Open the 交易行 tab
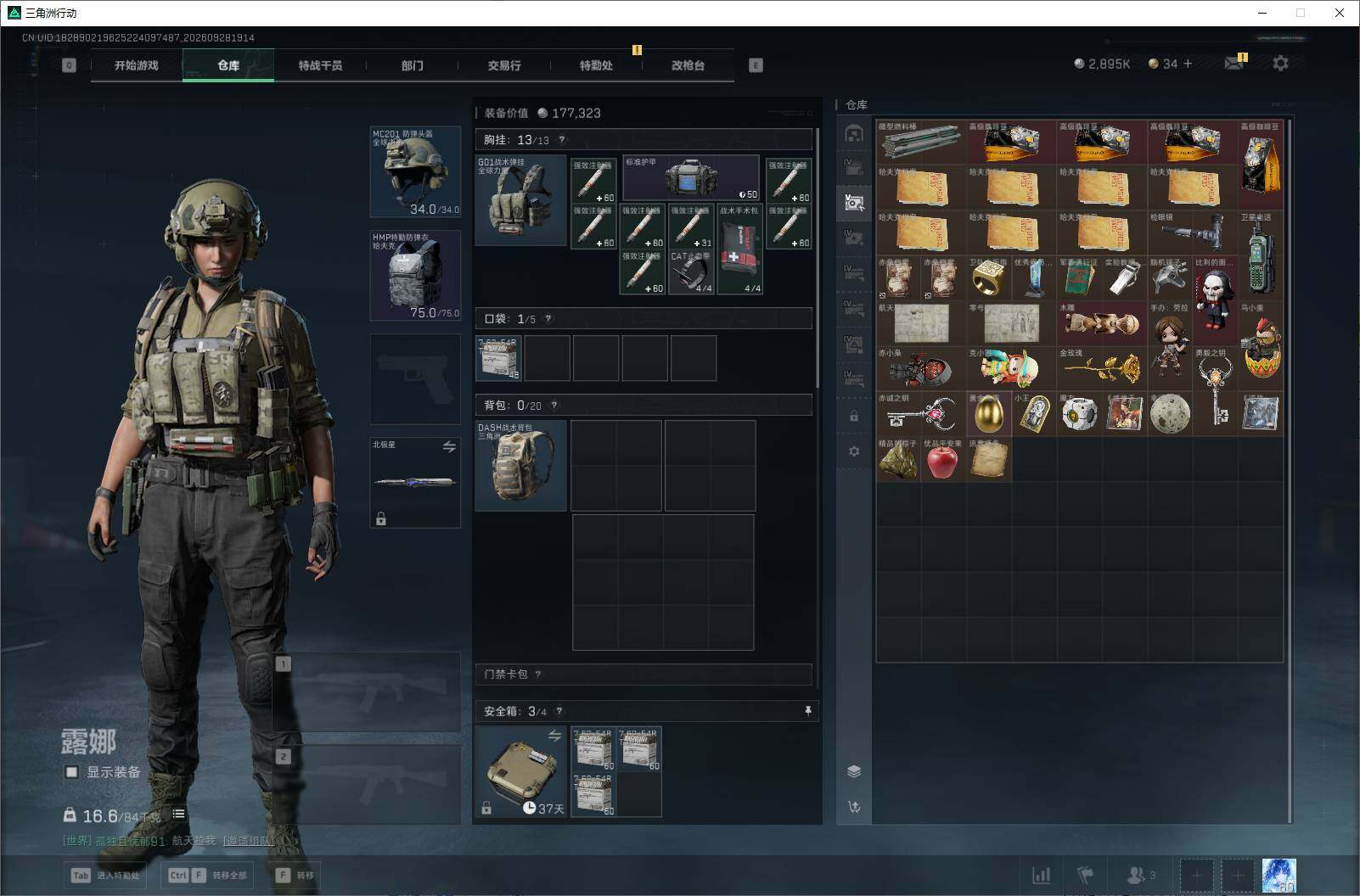Image resolution: width=1360 pixels, height=896 pixels. pos(504,65)
